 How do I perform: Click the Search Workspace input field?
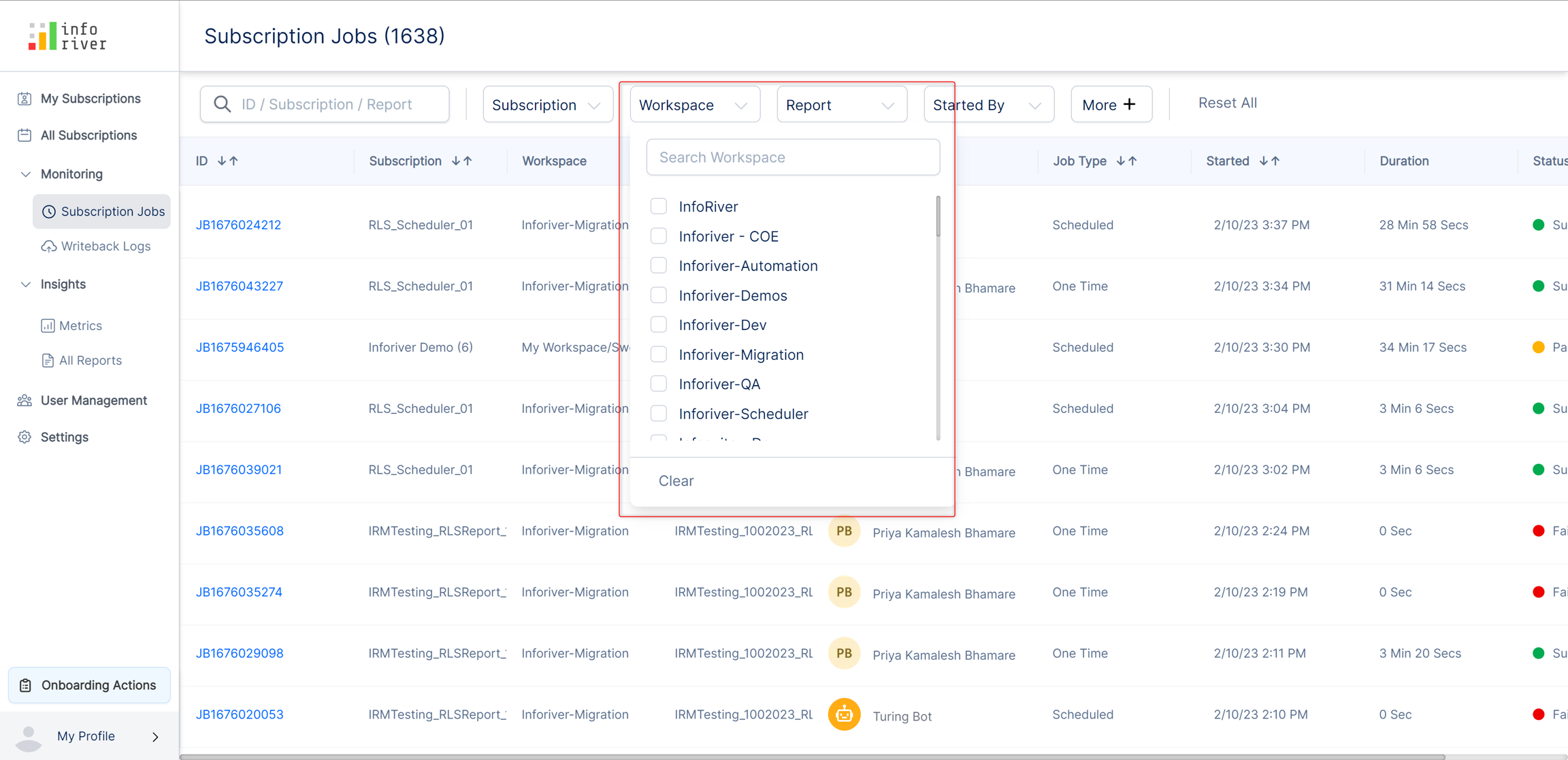[793, 157]
